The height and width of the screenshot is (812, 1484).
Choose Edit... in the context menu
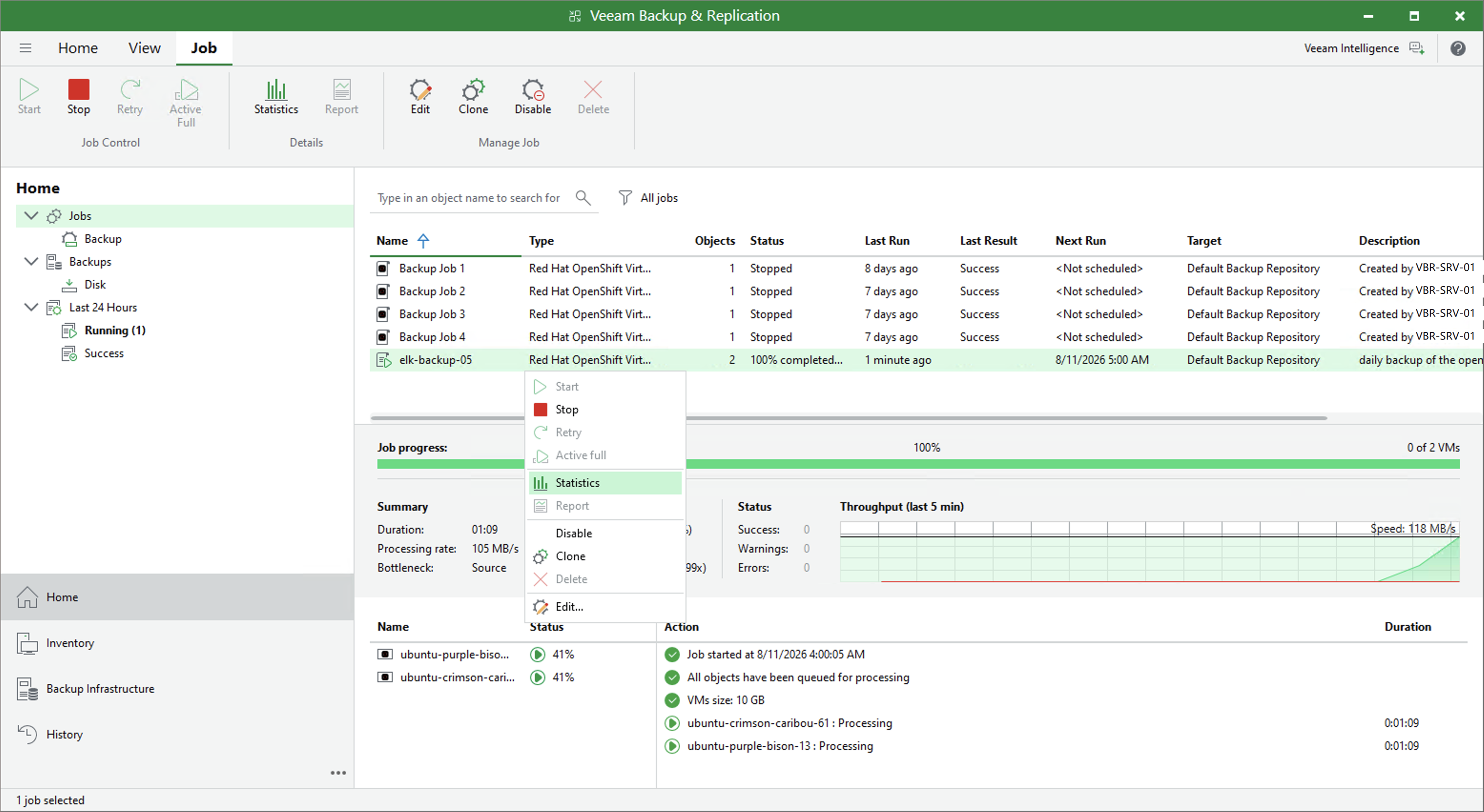coord(605,606)
